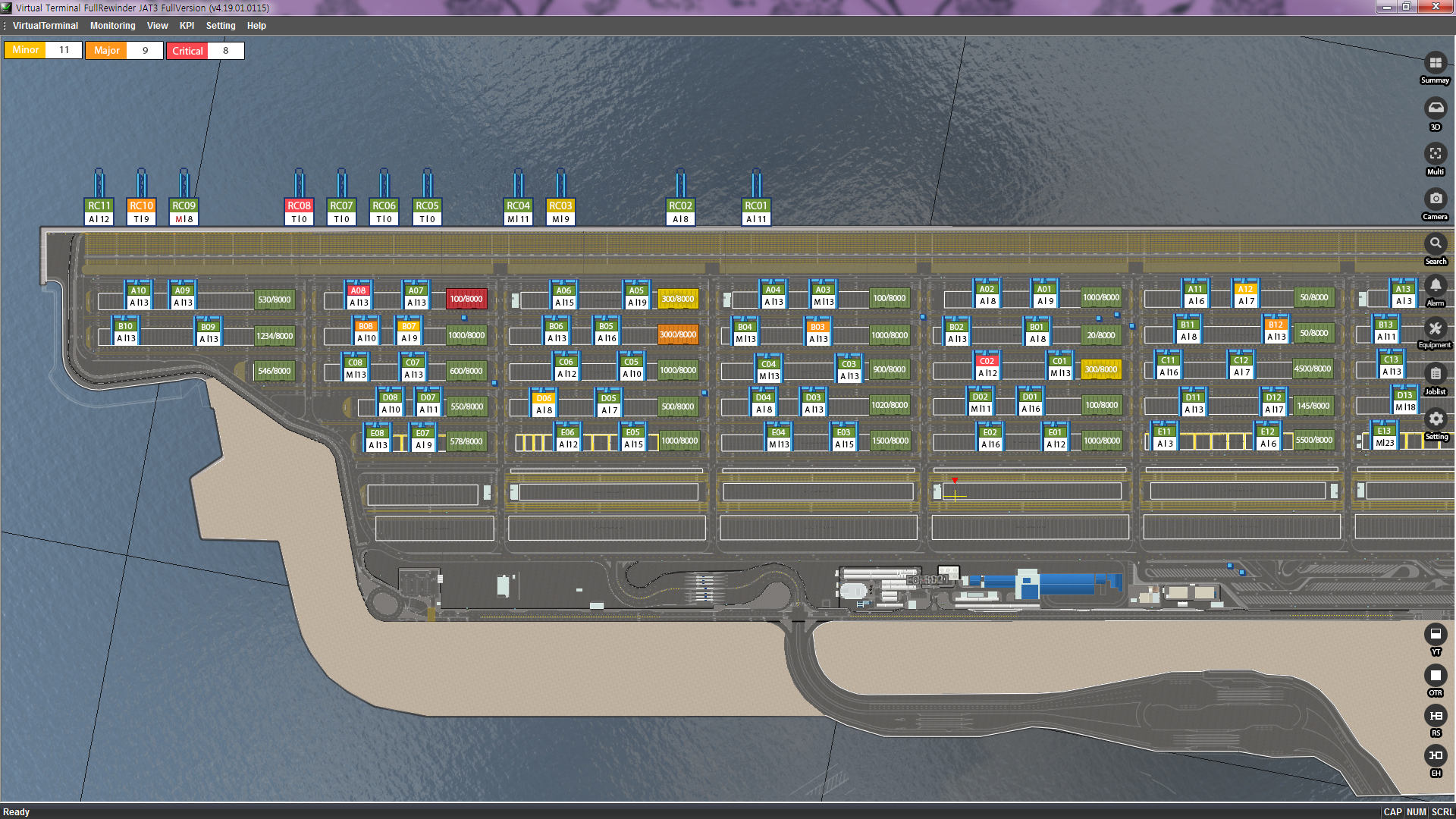Open the Joblist clipboard icon

(1435, 374)
